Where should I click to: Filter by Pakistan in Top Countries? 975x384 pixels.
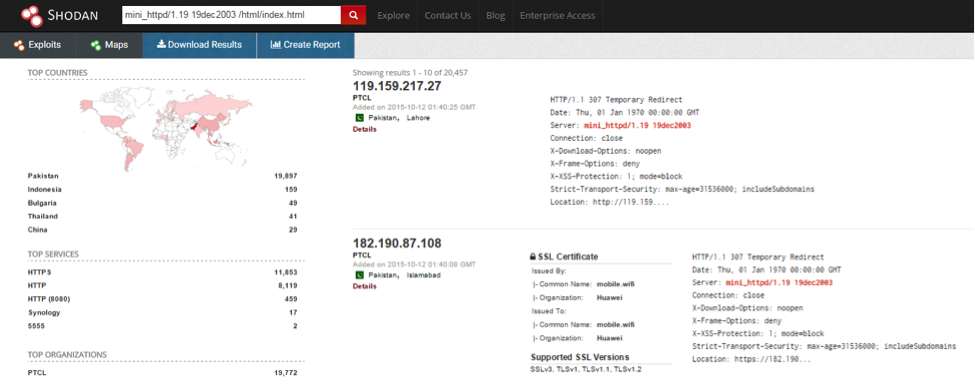click(43, 176)
